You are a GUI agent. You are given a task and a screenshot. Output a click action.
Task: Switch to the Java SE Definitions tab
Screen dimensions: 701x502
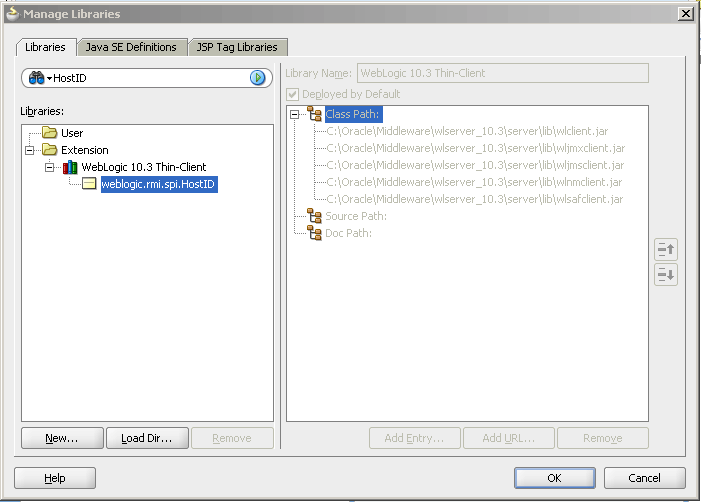pyautogui.click(x=131, y=47)
